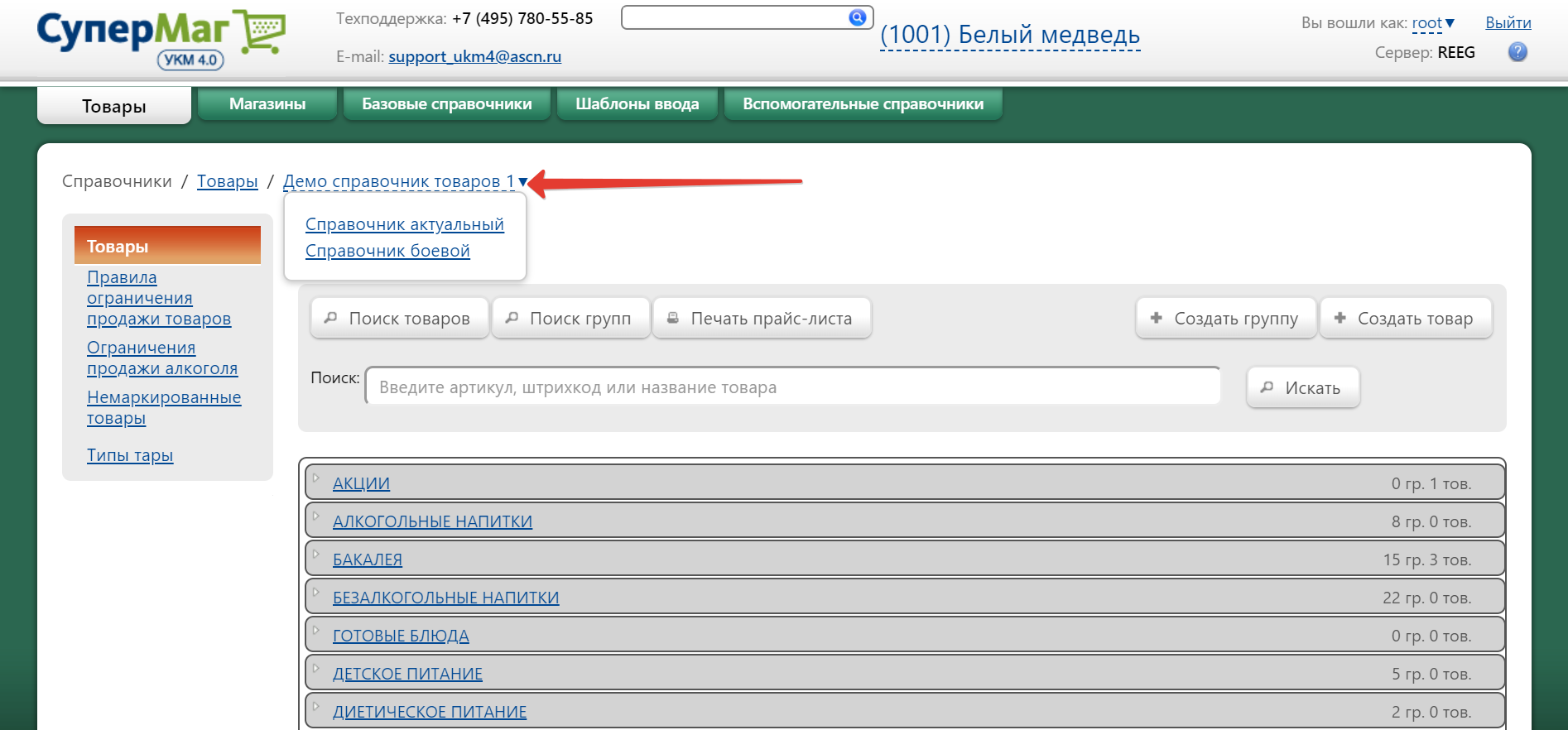Expand the root user dropdown arrow
Viewport: 1568px width, 730px height.
pos(1450,23)
